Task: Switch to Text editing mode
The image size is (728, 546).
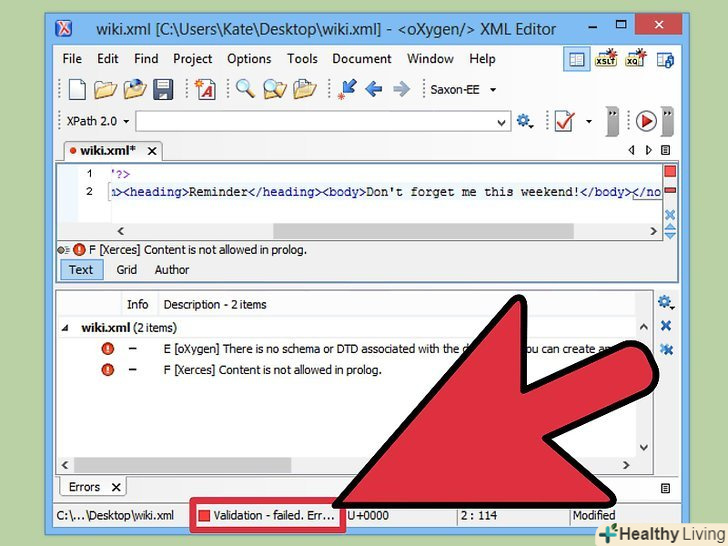Action: click(x=81, y=270)
